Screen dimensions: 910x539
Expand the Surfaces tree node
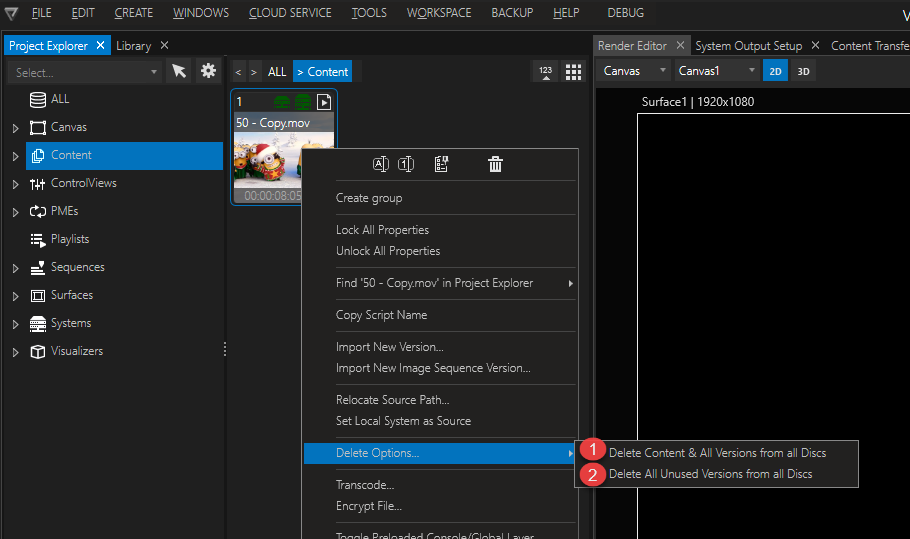pyautogui.click(x=16, y=296)
